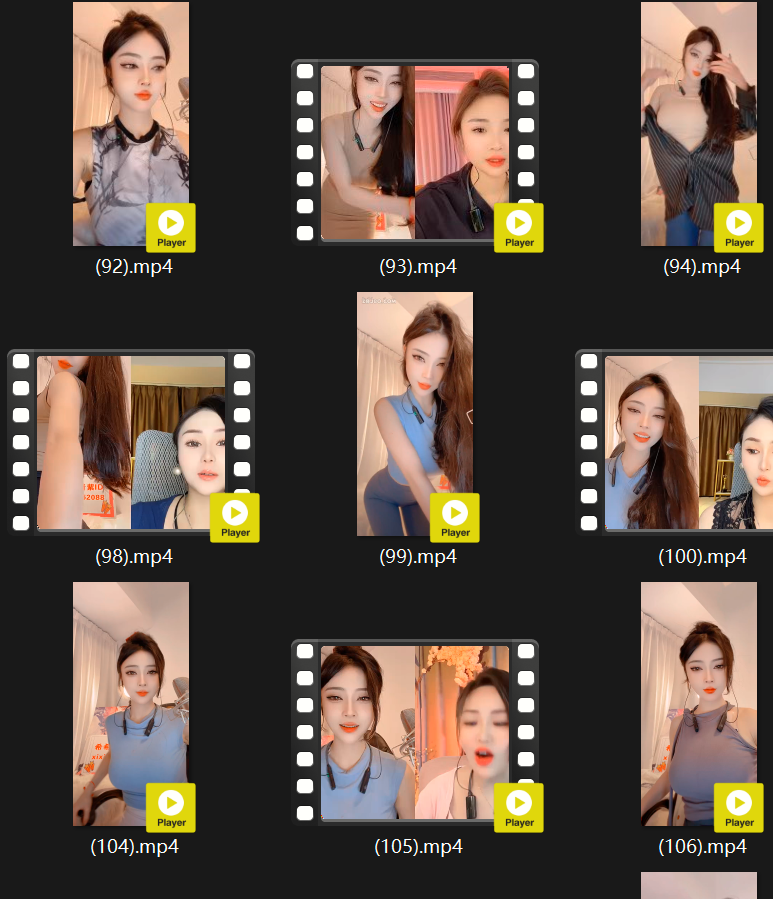Select the (93).mp4 filmstrip thumbnail
The image size is (773, 899).
tap(415, 153)
